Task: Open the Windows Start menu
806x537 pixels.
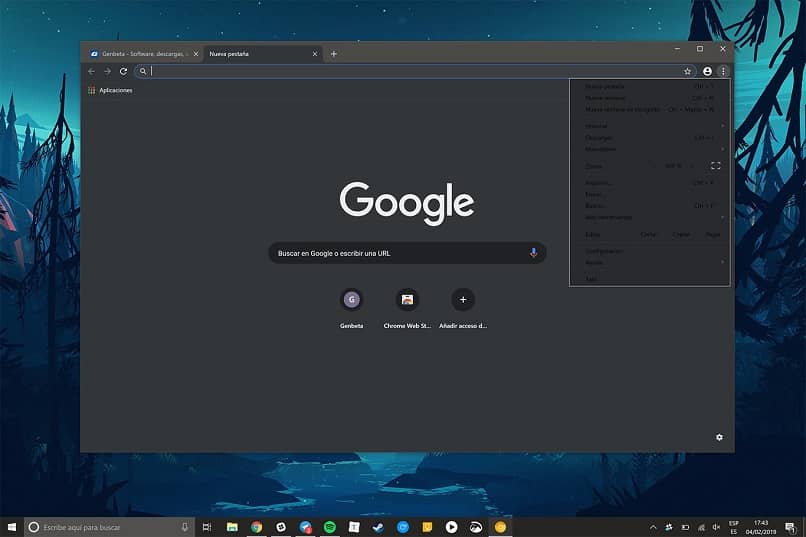Action: click(12, 527)
